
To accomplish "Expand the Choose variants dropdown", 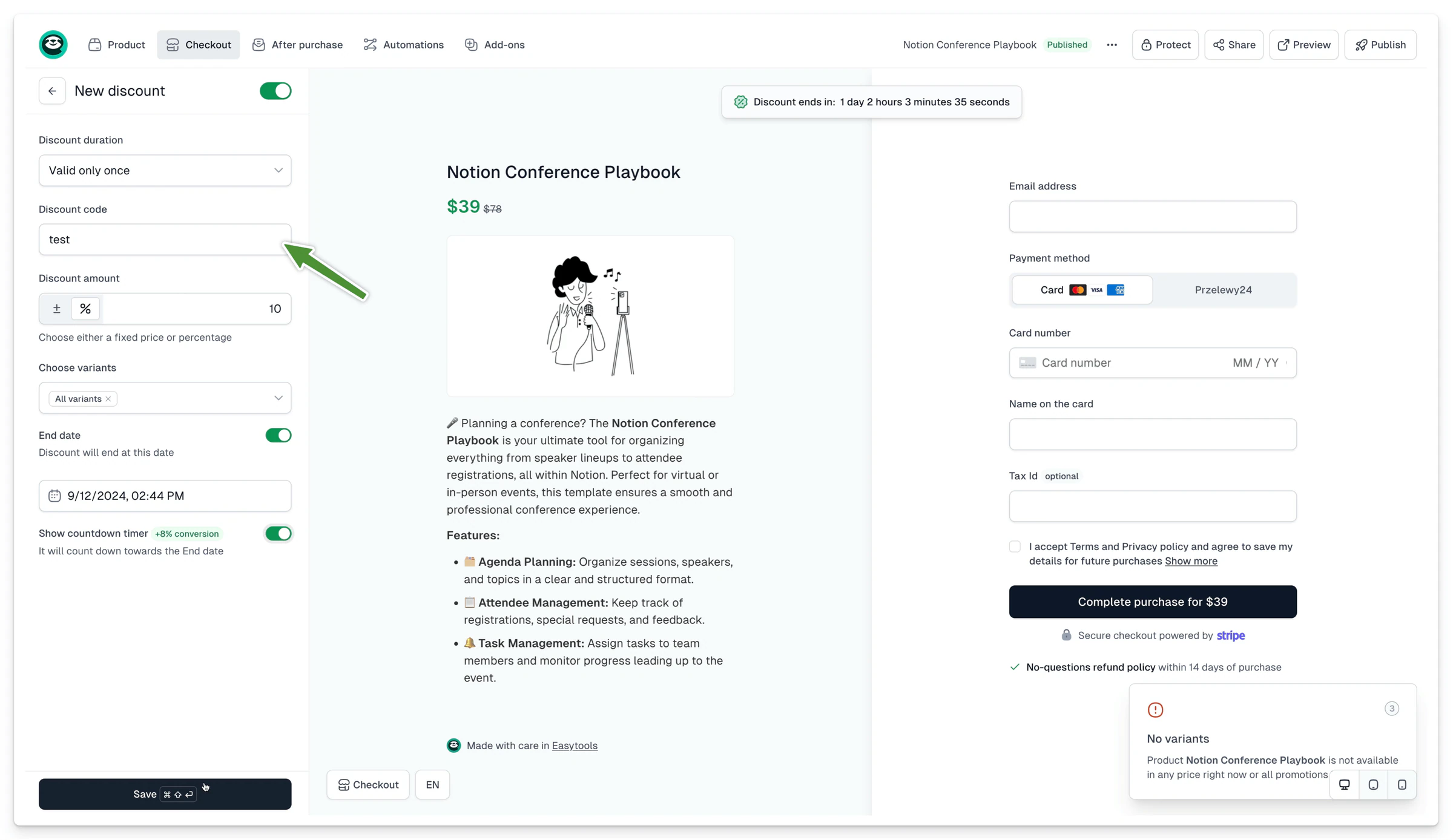I will pos(278,398).
